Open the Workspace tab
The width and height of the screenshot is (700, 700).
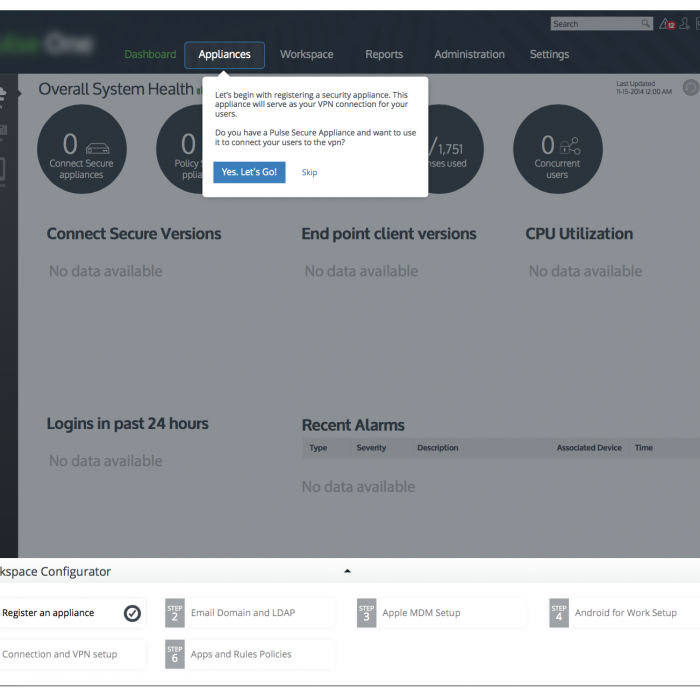[x=307, y=55]
